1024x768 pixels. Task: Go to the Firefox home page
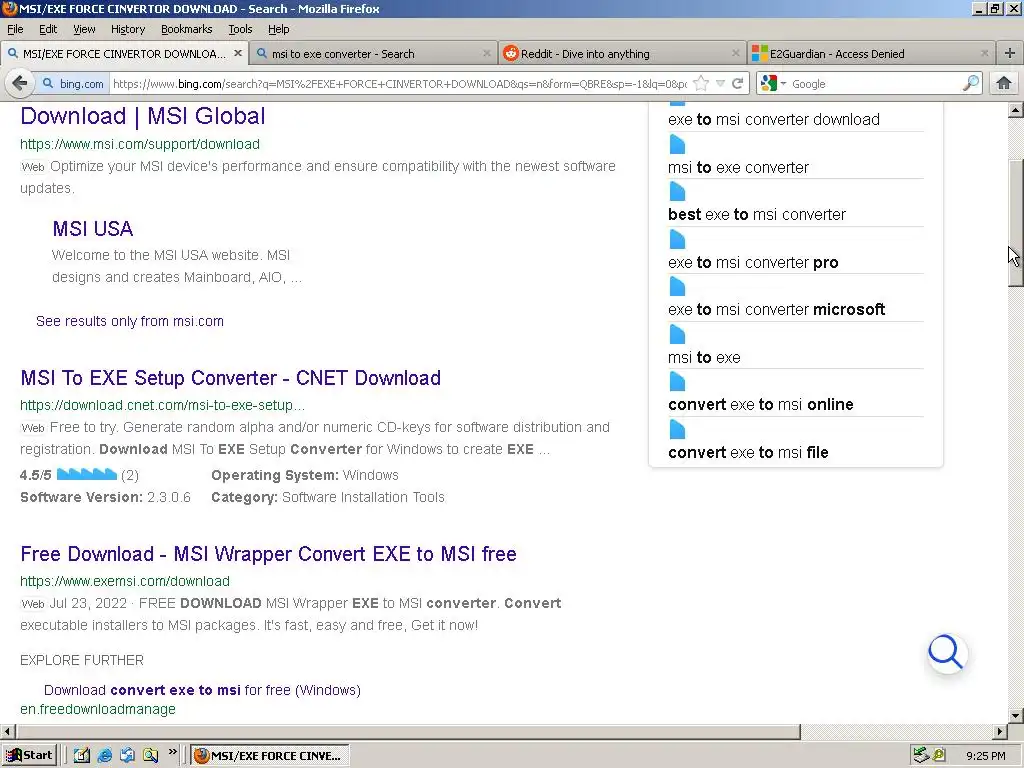1004,84
